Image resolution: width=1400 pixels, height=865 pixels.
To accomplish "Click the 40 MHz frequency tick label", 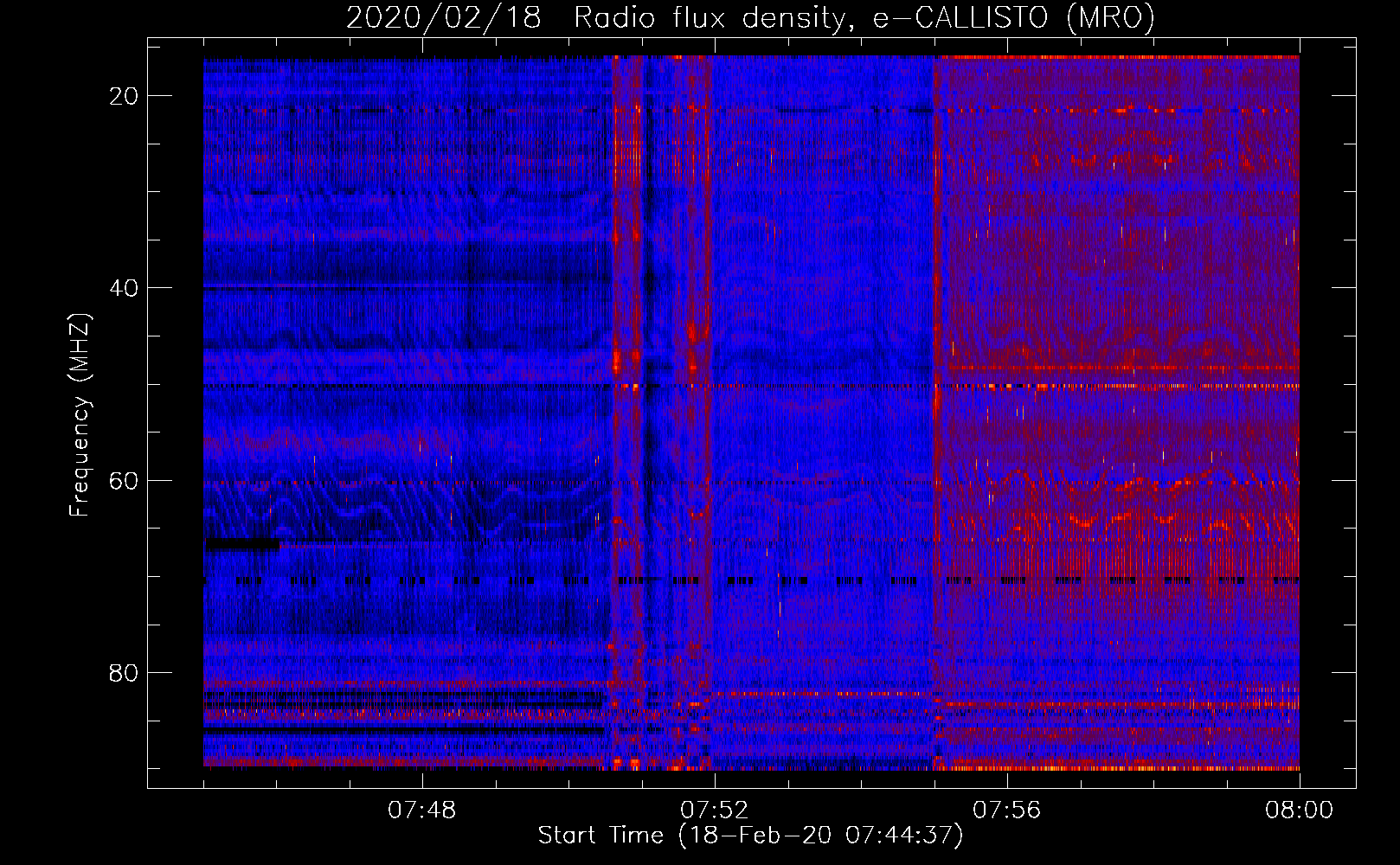I will pos(124,288).
